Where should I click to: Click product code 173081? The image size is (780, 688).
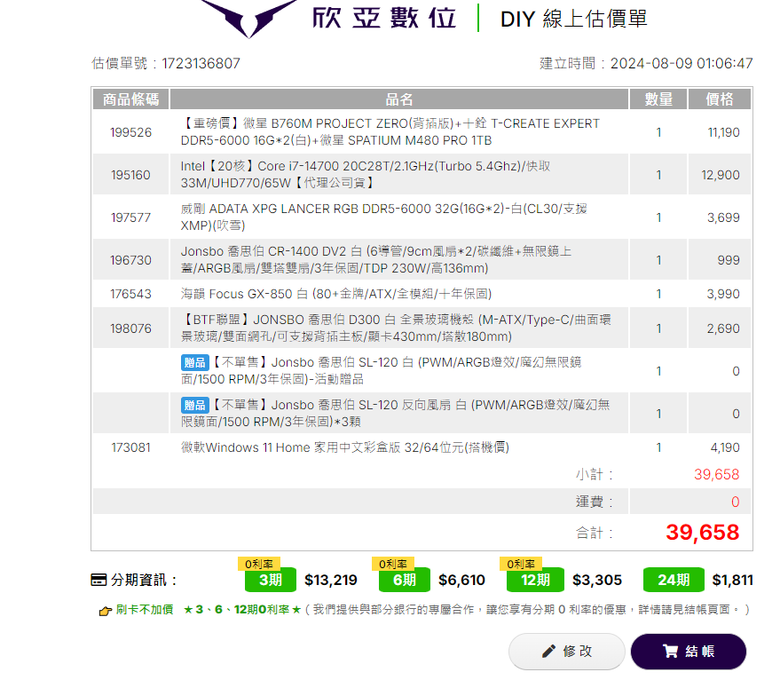pyautogui.click(x=131, y=448)
